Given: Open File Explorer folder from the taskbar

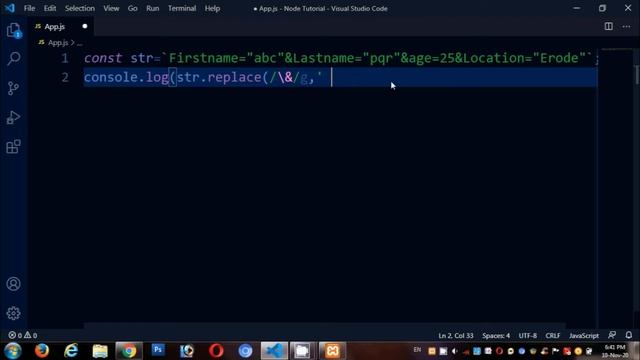Looking at the screenshot, I should [100, 351].
